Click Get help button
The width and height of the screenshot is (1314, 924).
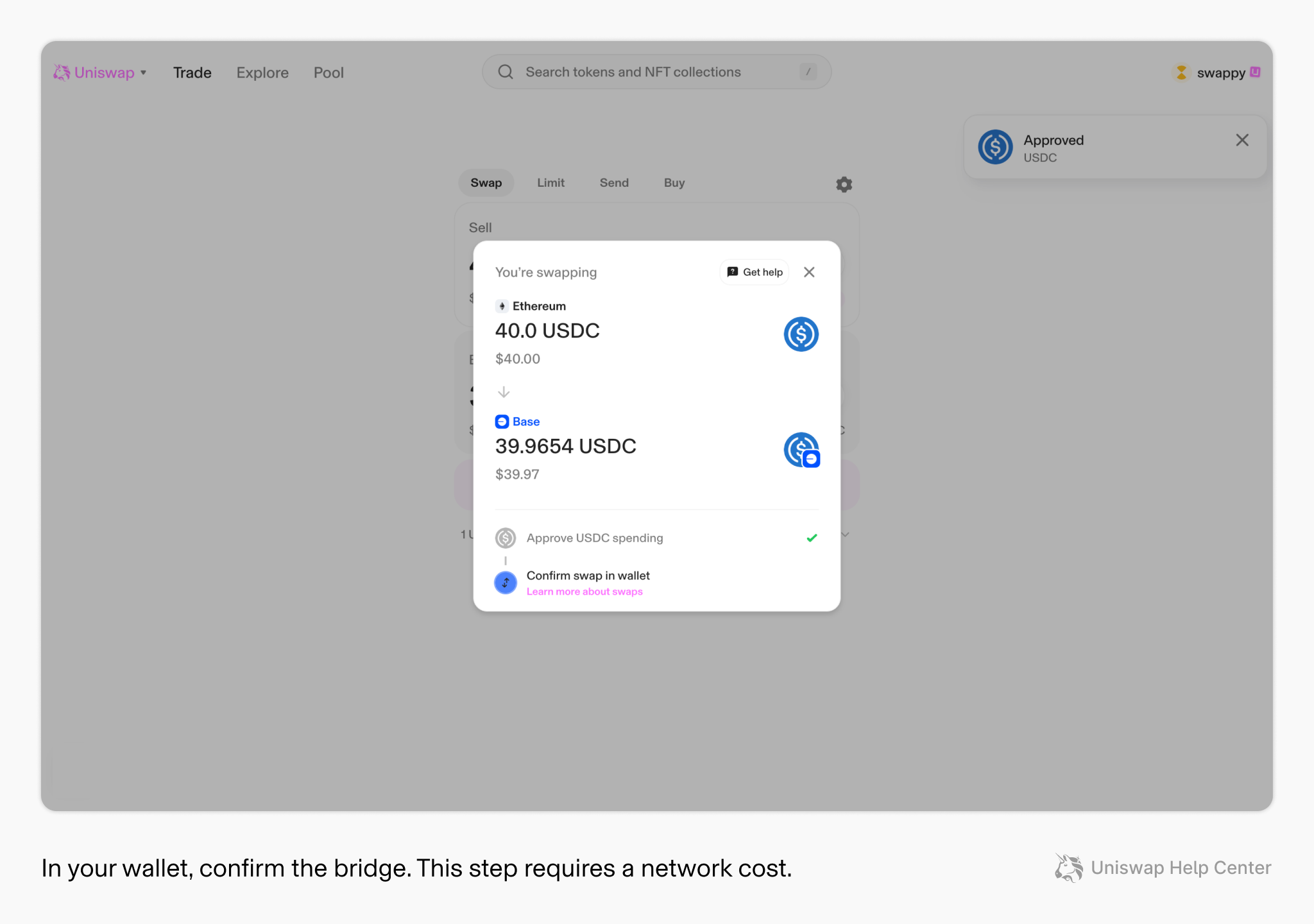point(755,272)
